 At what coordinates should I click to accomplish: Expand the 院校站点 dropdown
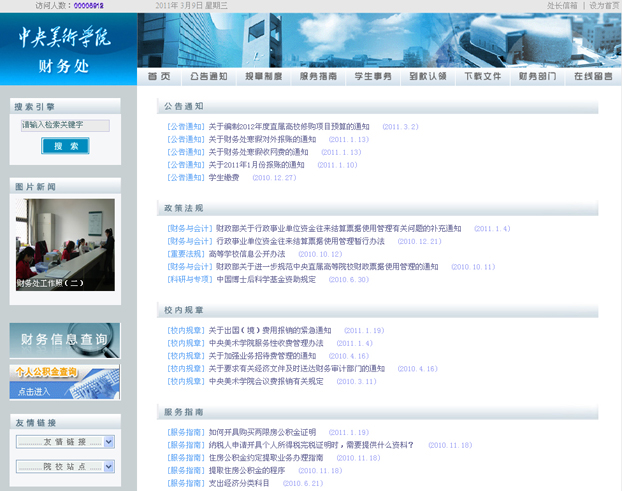66,466
